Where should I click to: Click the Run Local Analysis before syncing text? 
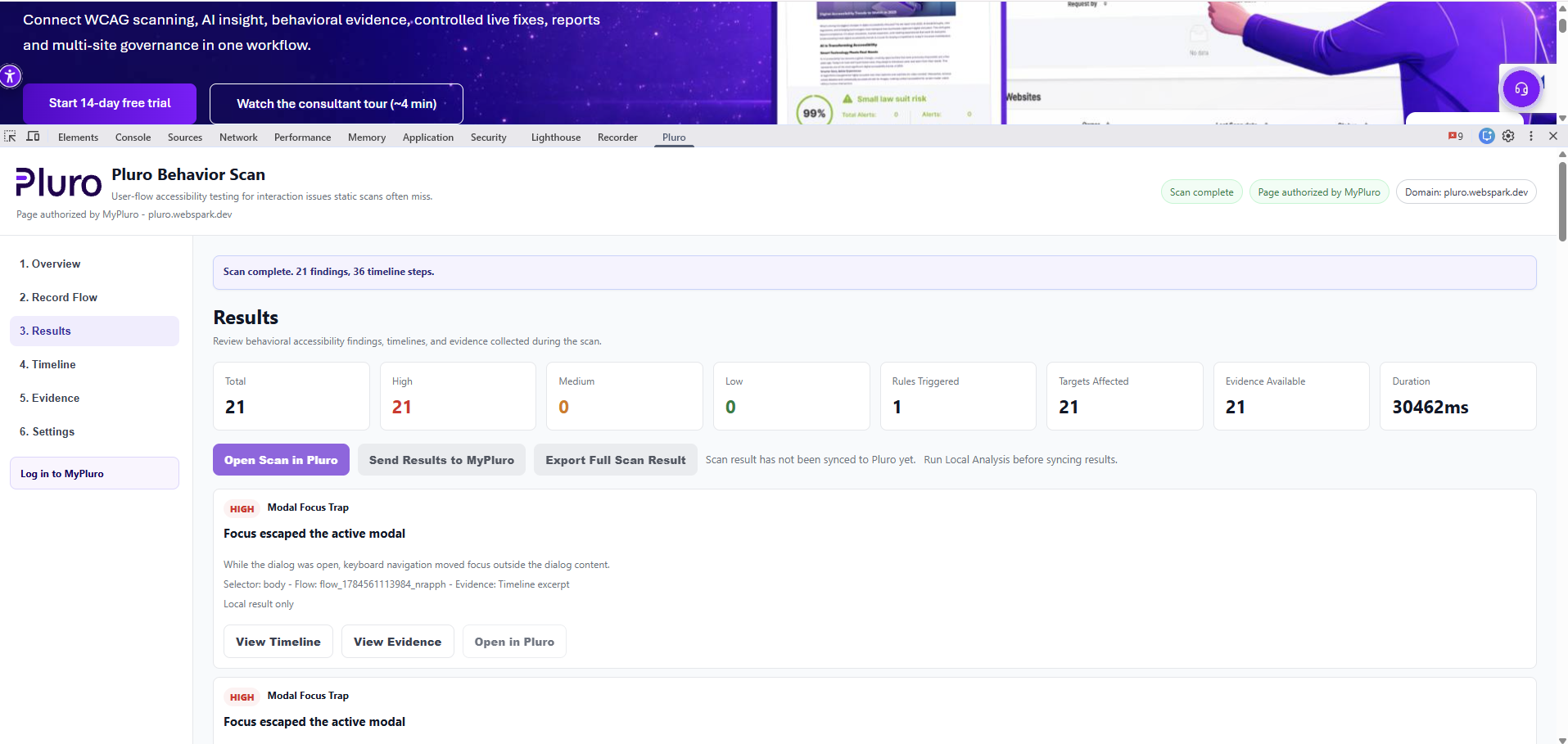coord(1020,460)
